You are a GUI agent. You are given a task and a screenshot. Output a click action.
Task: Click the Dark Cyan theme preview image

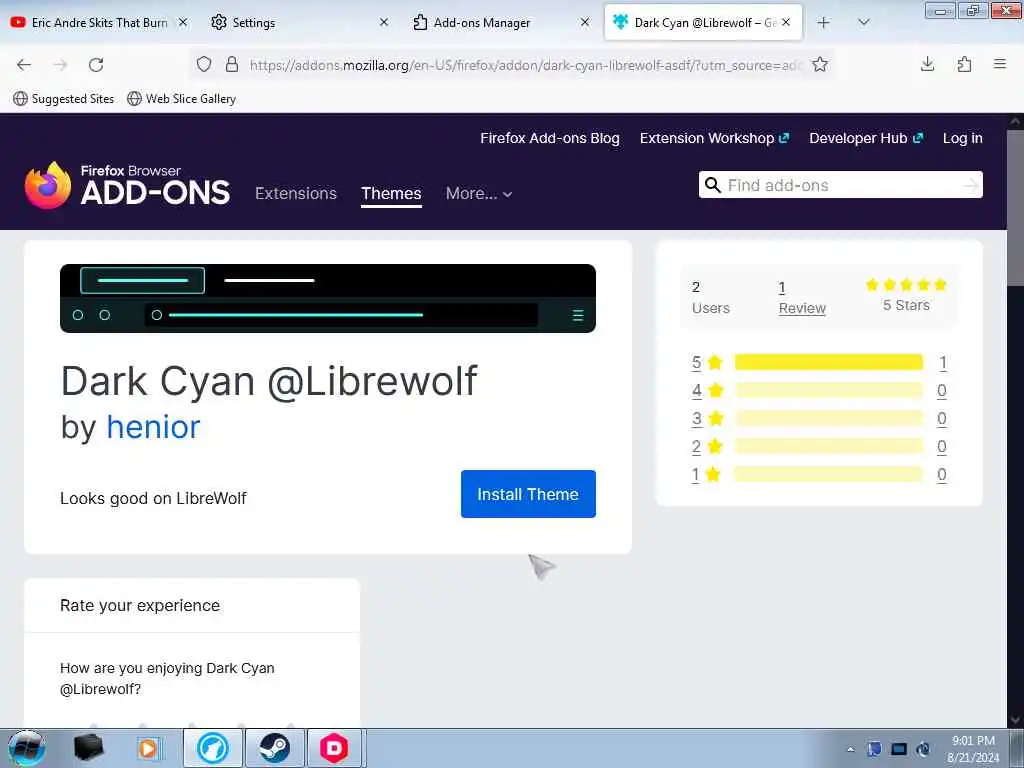(328, 298)
